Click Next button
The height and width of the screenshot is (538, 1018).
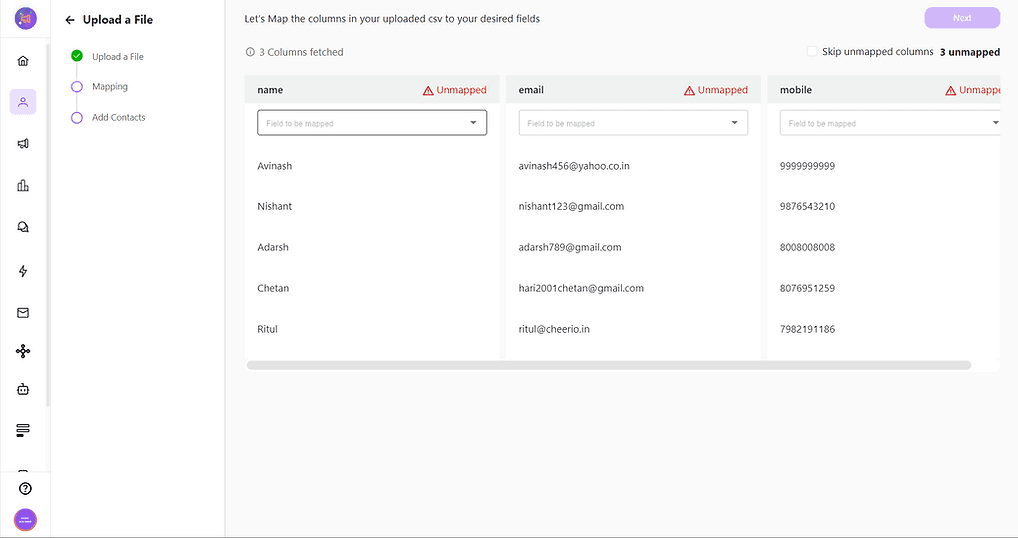coord(962,18)
